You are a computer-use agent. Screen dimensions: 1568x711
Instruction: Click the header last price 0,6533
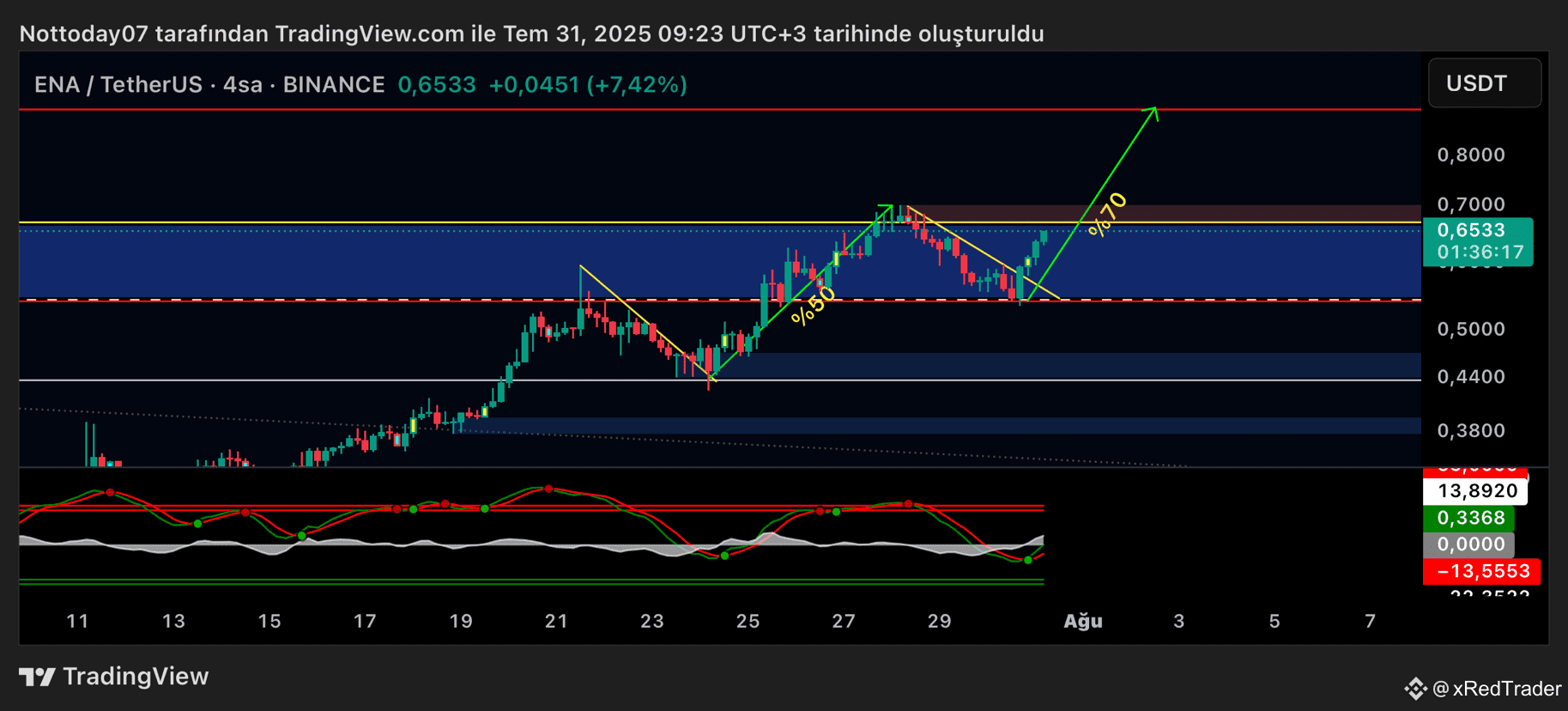pos(437,85)
